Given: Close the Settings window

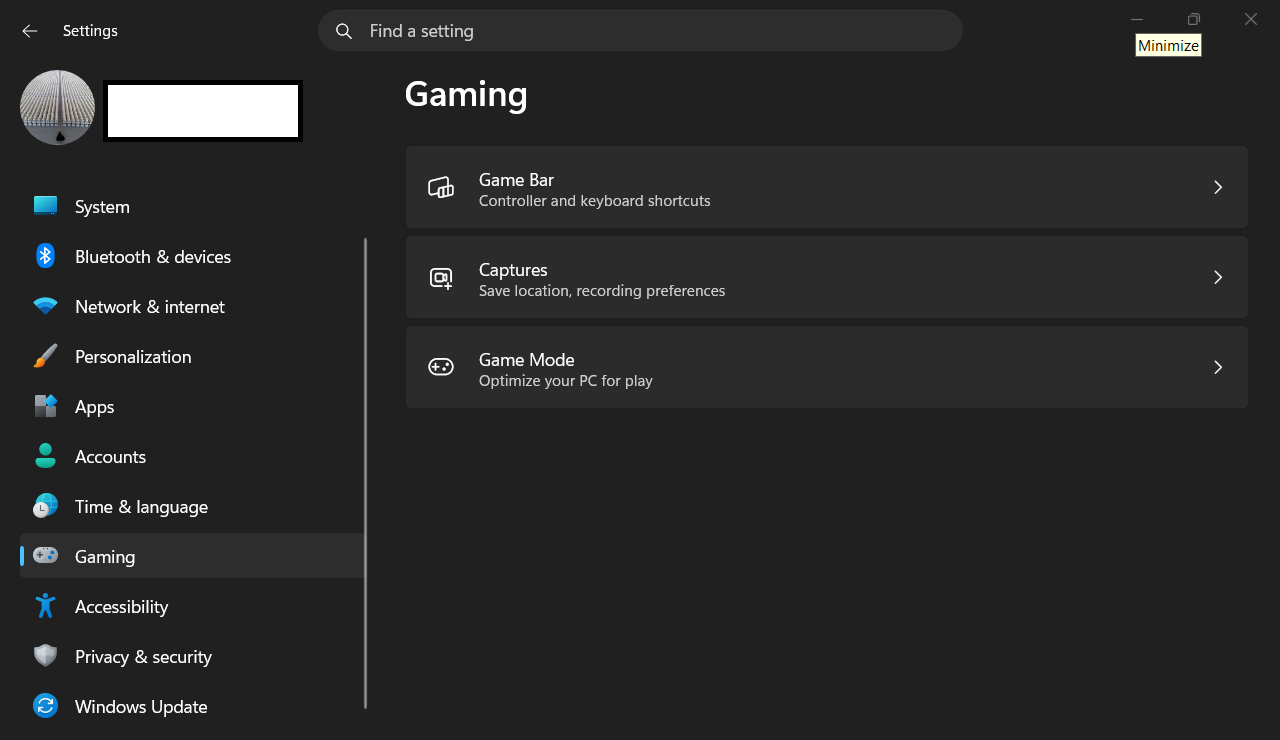Looking at the screenshot, I should pyautogui.click(x=1251, y=19).
